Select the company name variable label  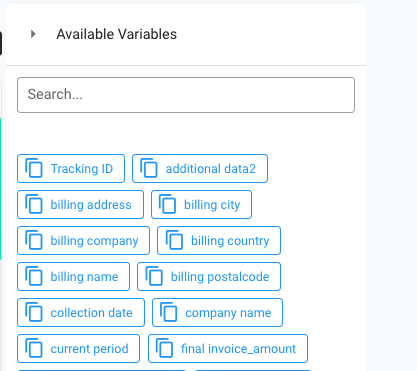pos(228,313)
